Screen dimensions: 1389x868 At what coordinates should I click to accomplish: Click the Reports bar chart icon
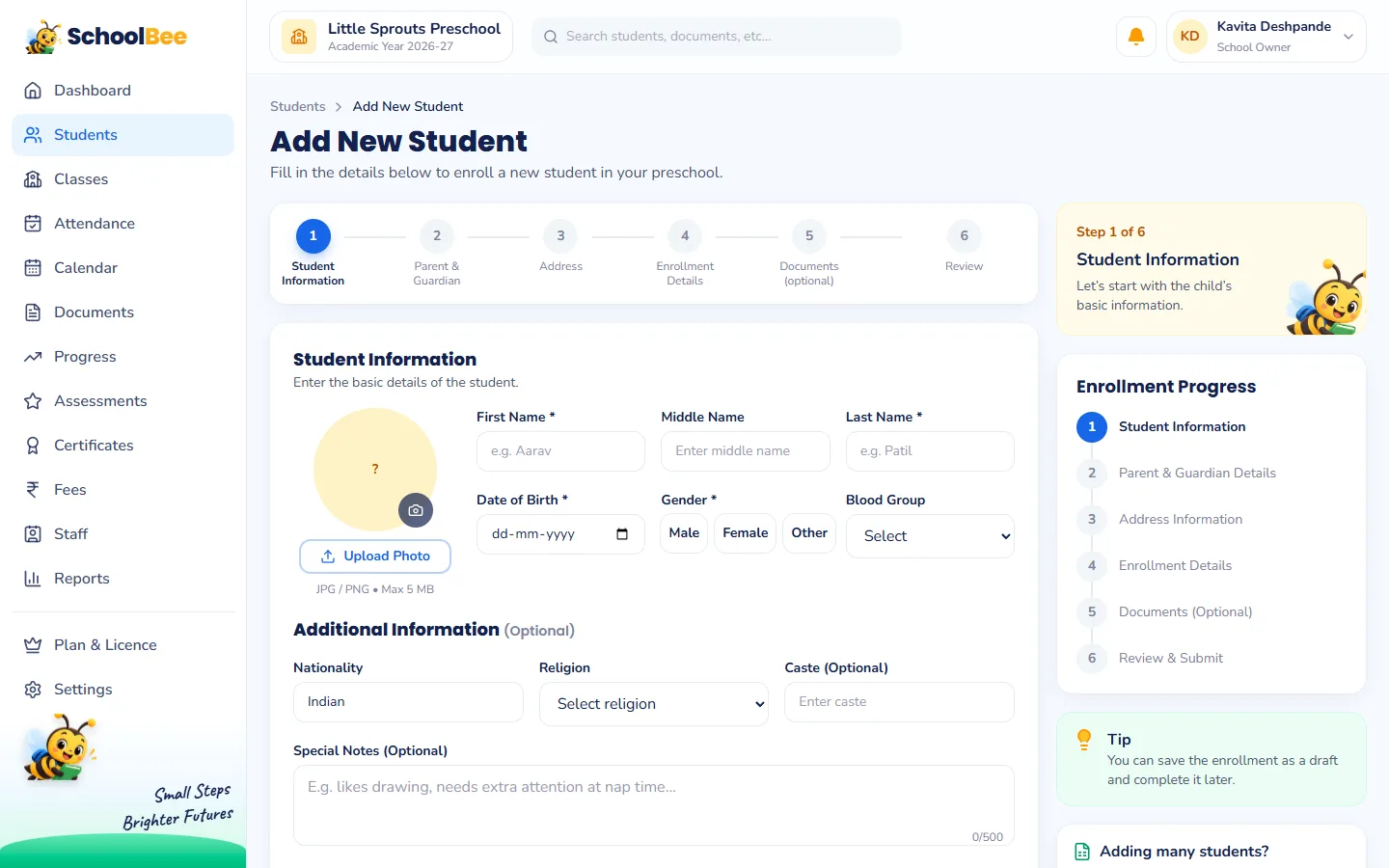33,579
